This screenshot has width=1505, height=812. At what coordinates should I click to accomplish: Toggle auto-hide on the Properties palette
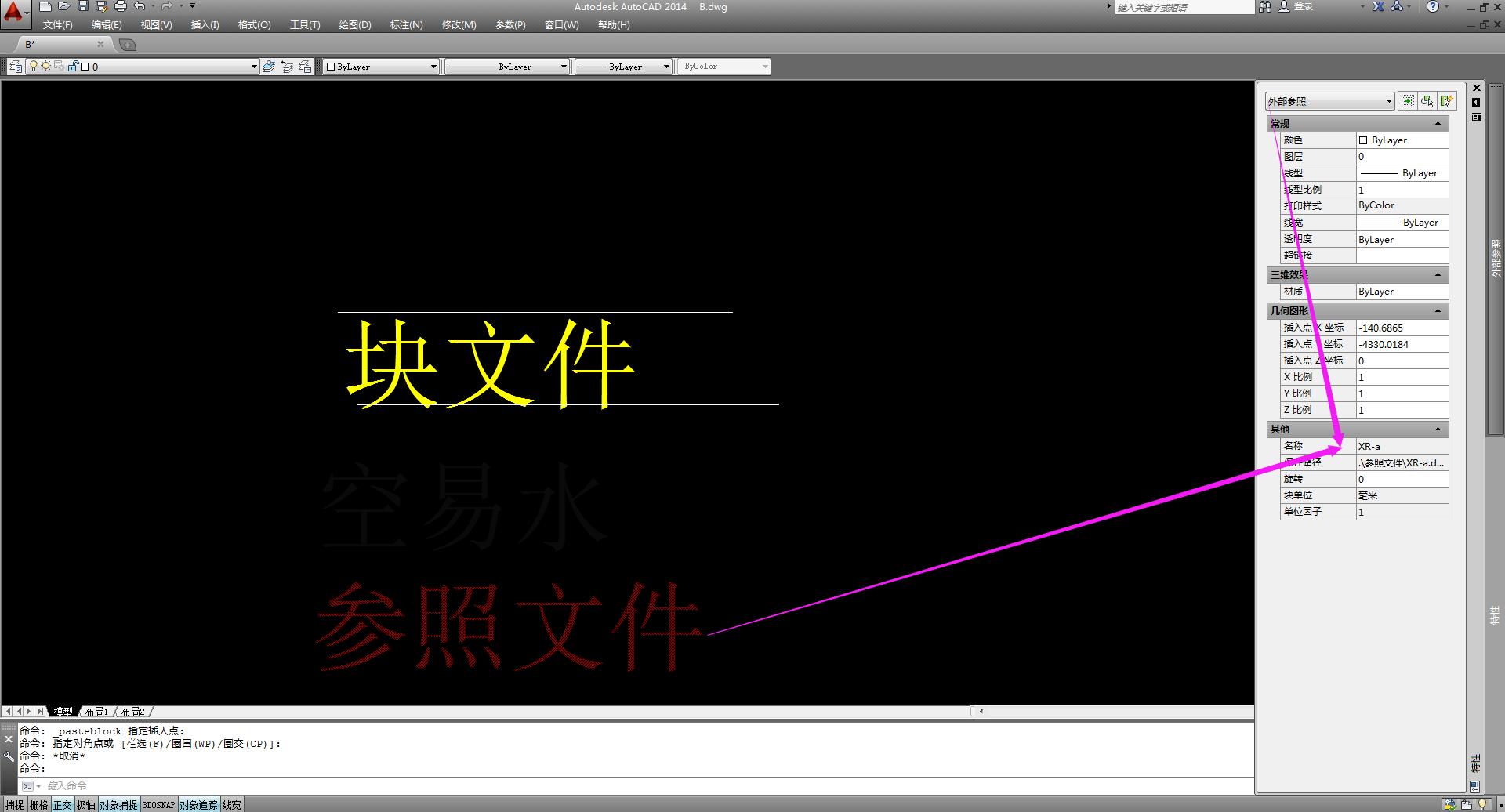[x=1477, y=102]
